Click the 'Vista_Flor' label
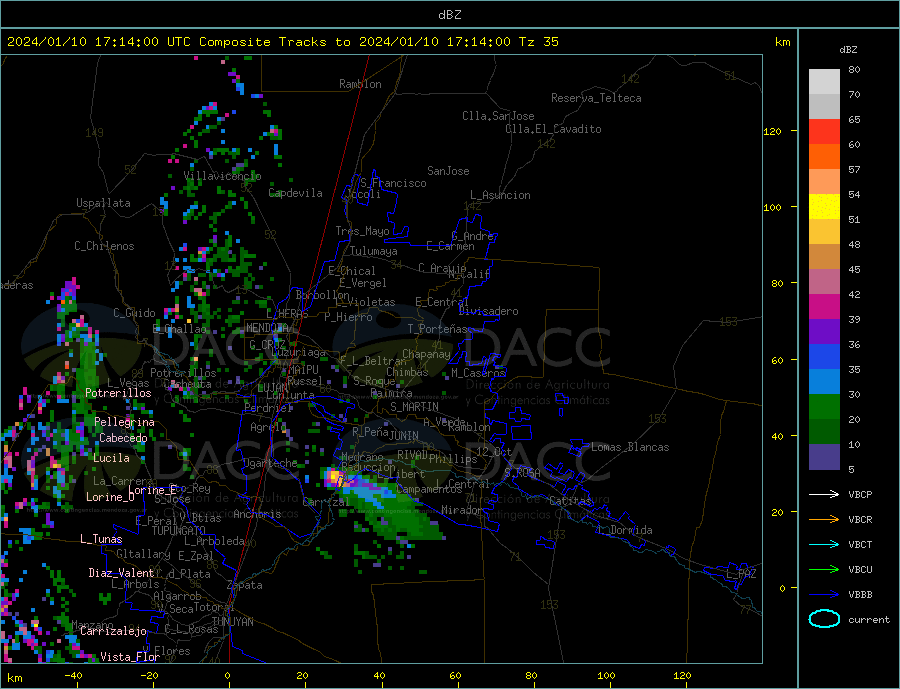The width and height of the screenshot is (900, 689). pos(130,657)
